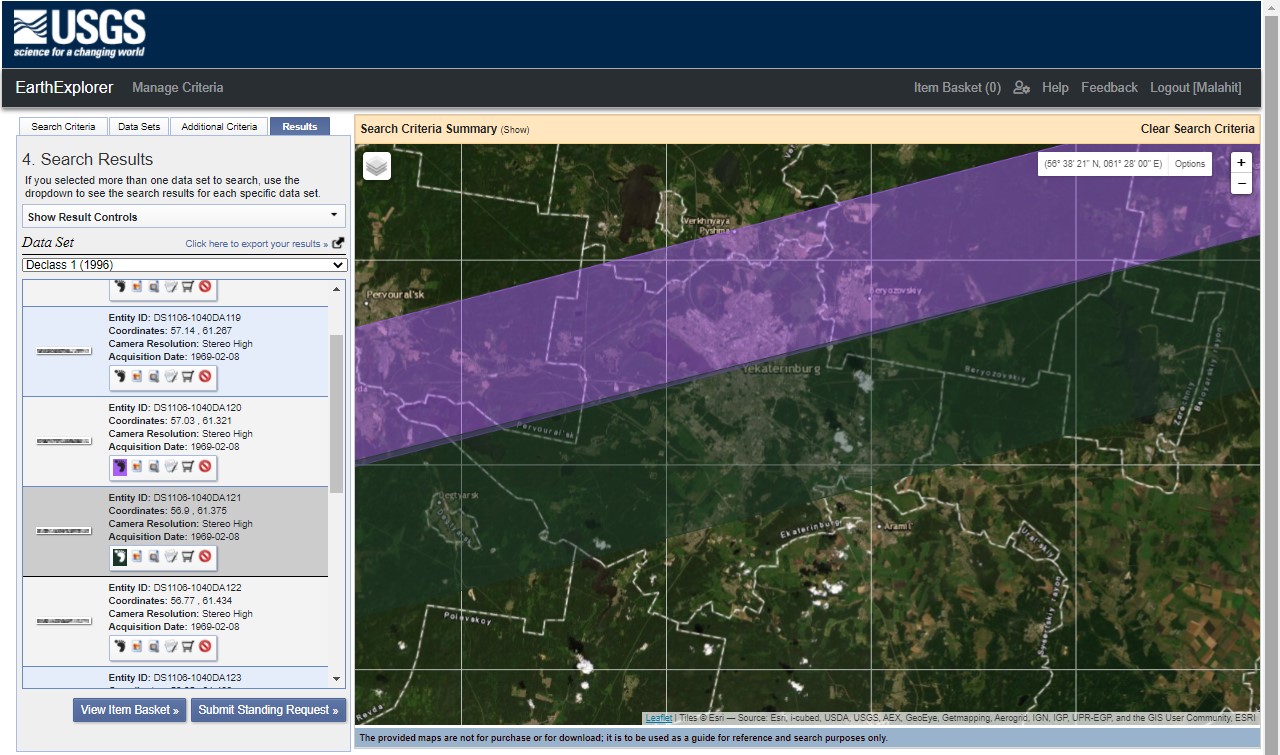Open map coordinate Options menu
This screenshot has width=1280, height=755.
pos(1190,164)
